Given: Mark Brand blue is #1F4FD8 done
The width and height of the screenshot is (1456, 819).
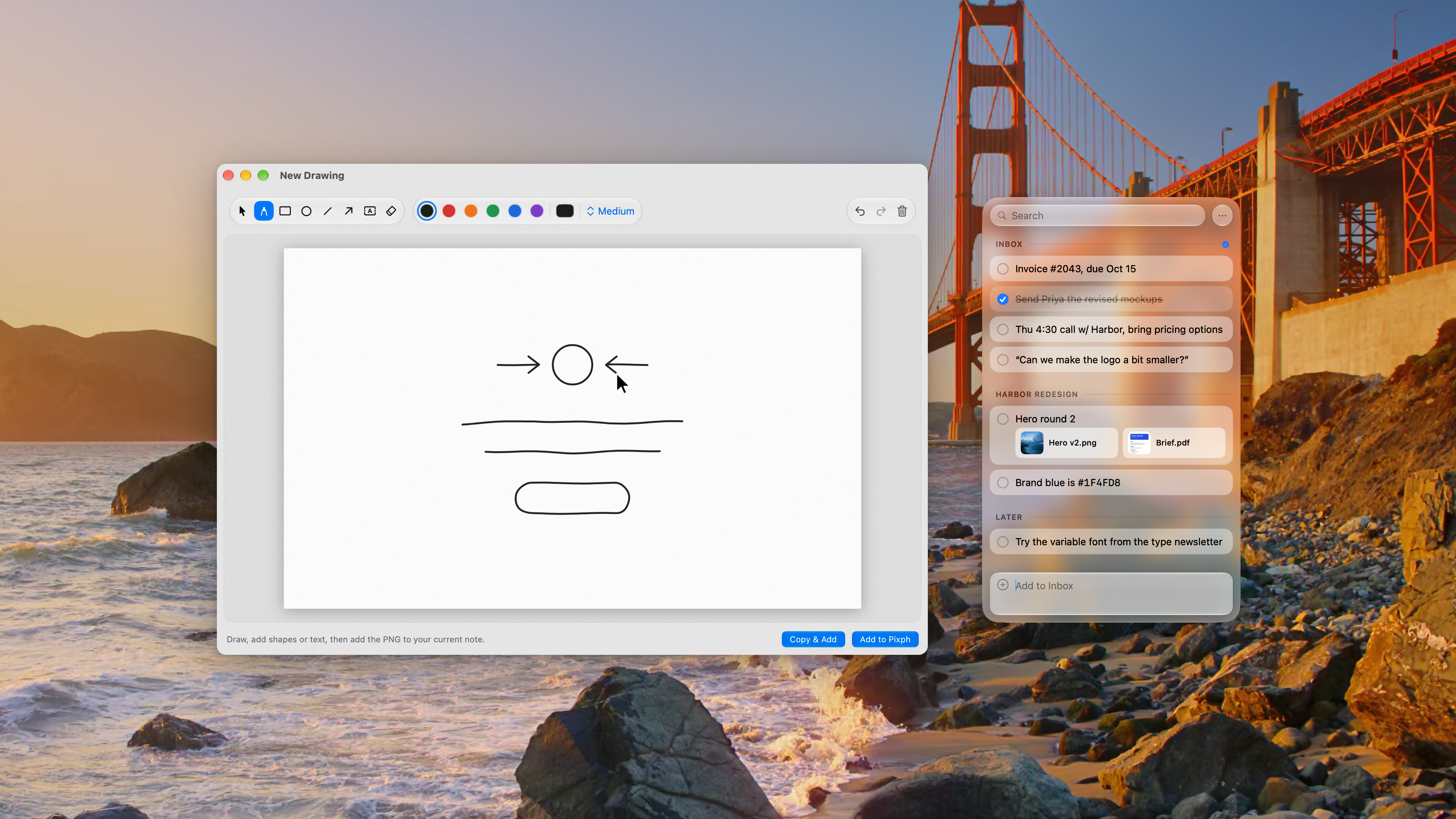Looking at the screenshot, I should [1003, 482].
